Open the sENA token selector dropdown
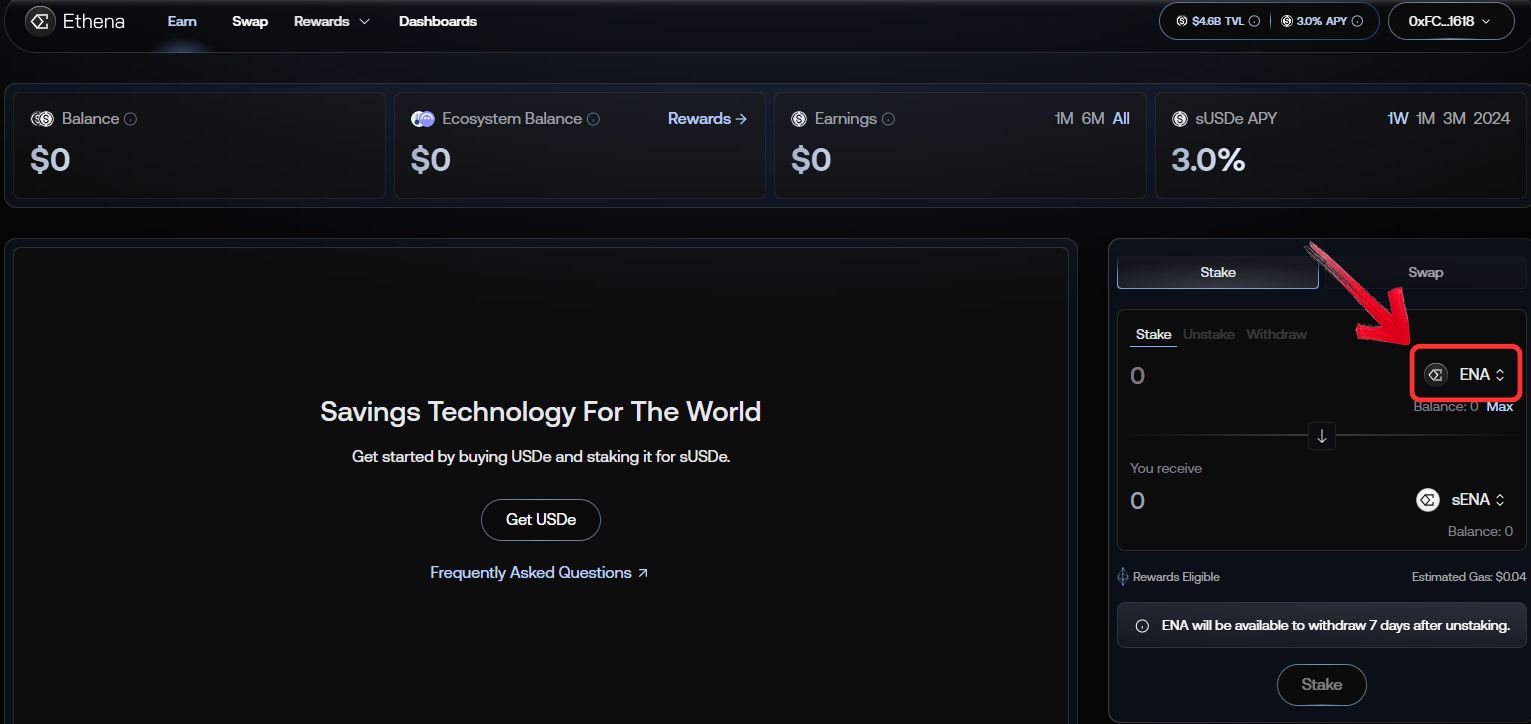1531x724 pixels. 1460,500
